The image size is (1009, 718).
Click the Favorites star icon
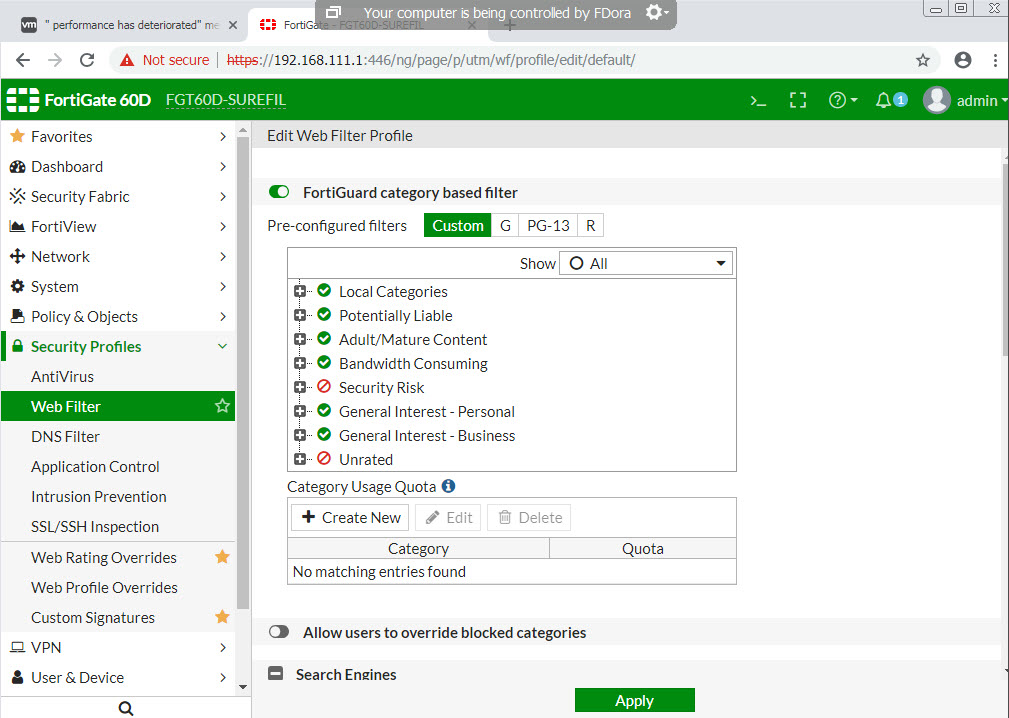tap(17, 136)
